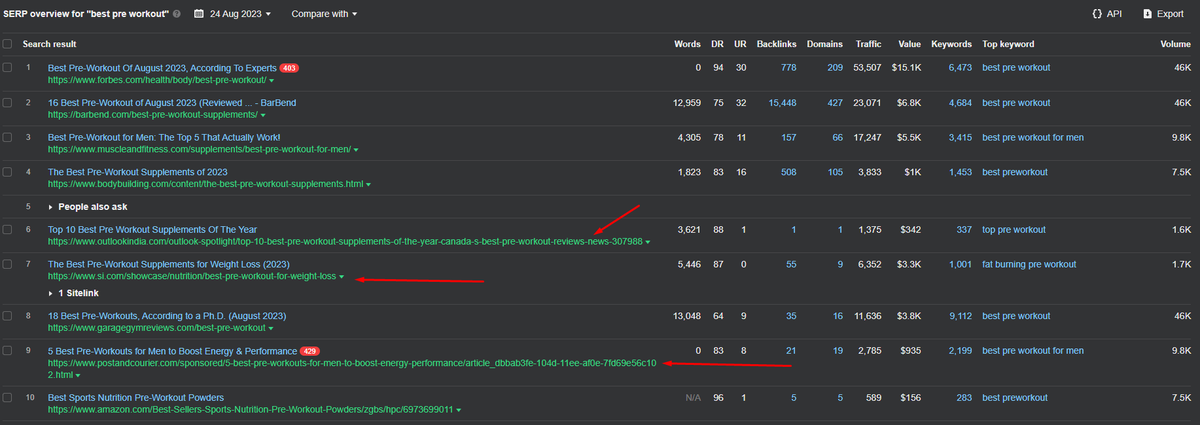Viewport: 1200px width, 425px height.
Task: Click the API braces icon
Action: 1097,14
